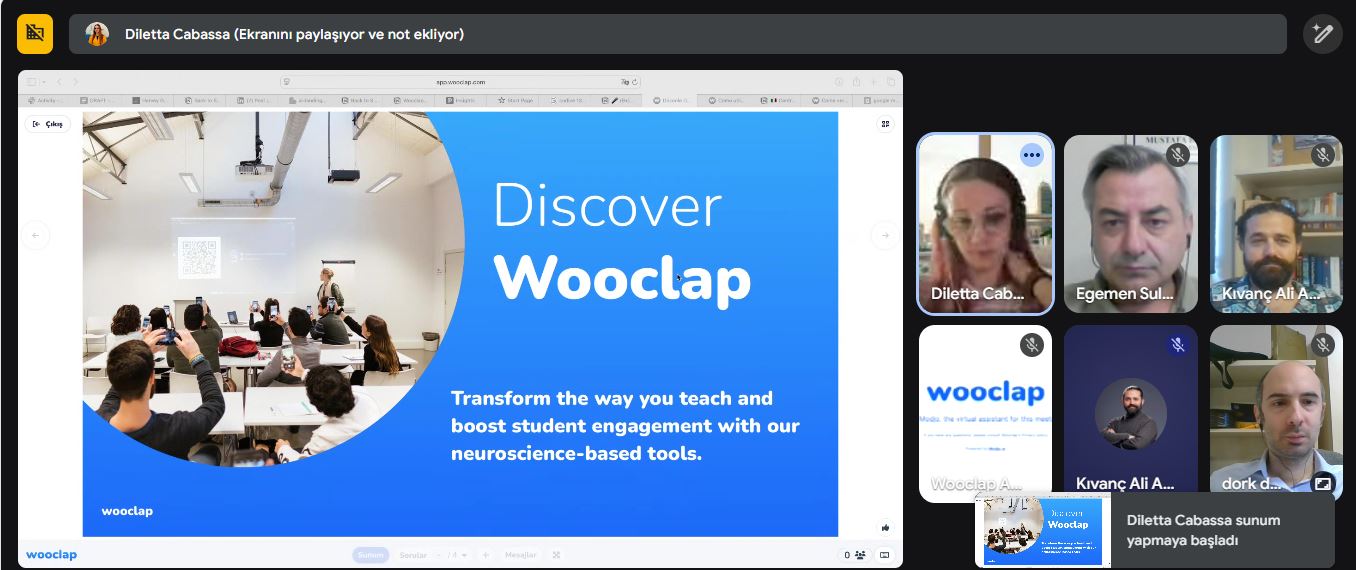Image resolution: width=1356 pixels, height=570 pixels.
Task: Click the spo.wooclap.com address bar
Action: pos(461,82)
